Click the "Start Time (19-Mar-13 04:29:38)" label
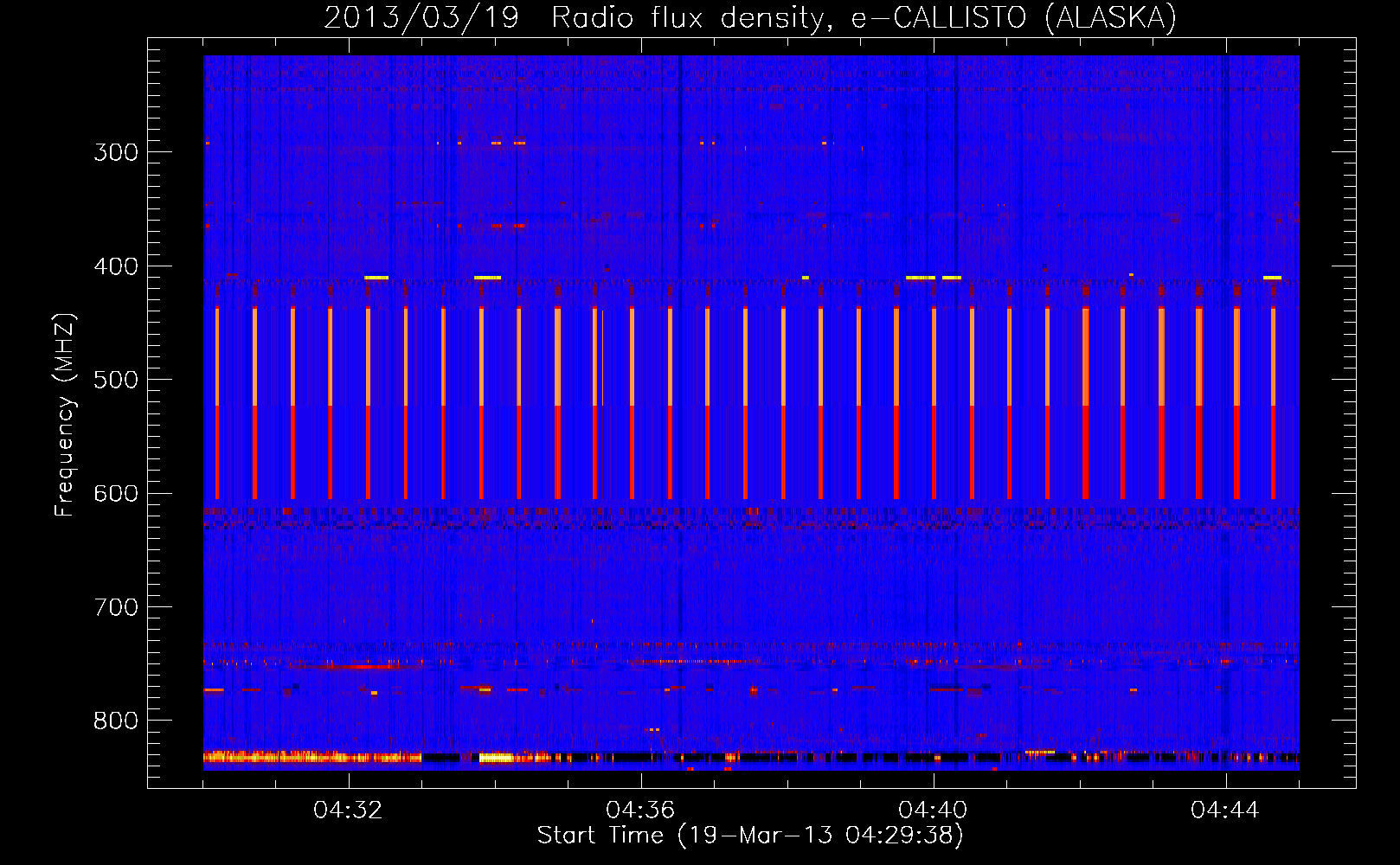The width and height of the screenshot is (1400, 865). pos(750,835)
